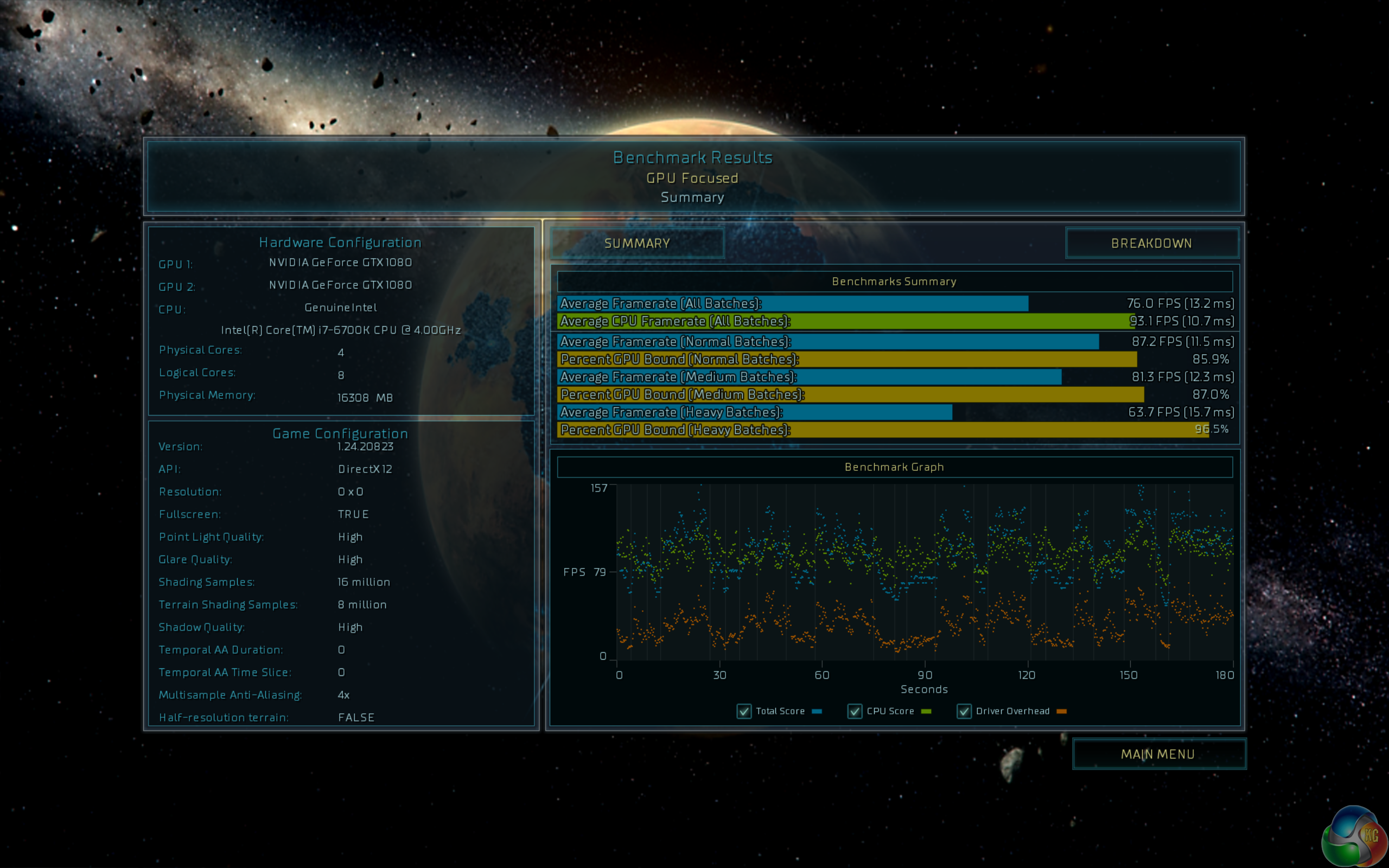Click the KG logo in the corner
The height and width of the screenshot is (868, 1389).
tap(1355, 838)
